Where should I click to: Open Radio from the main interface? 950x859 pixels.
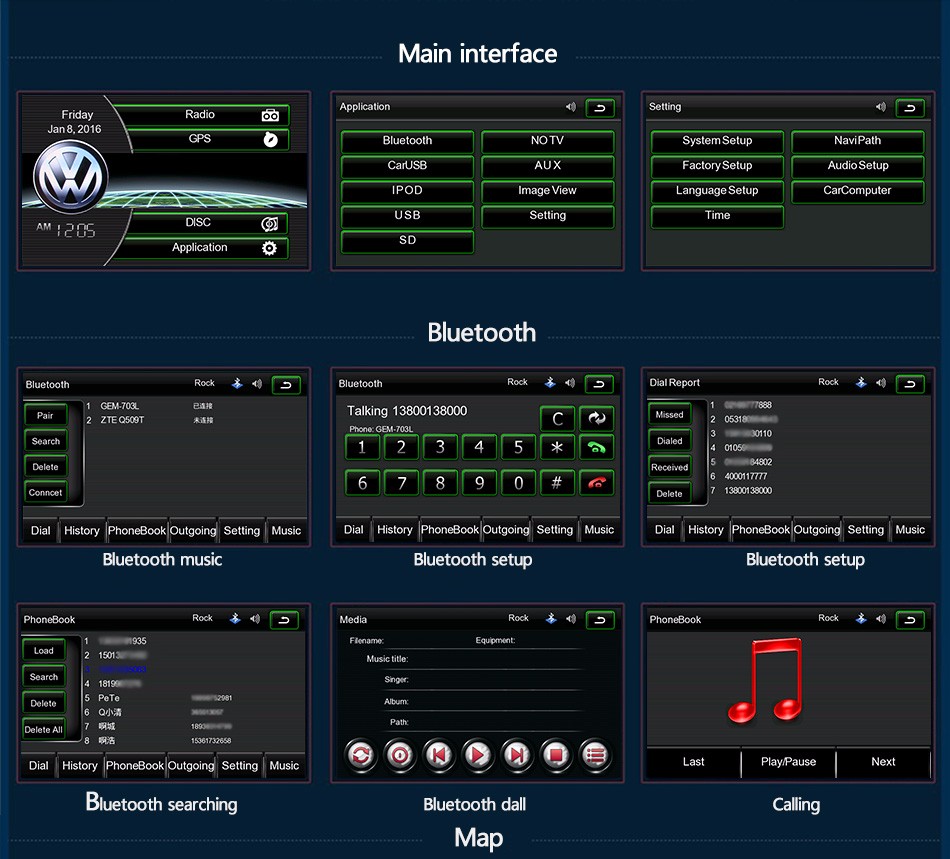(x=208, y=115)
